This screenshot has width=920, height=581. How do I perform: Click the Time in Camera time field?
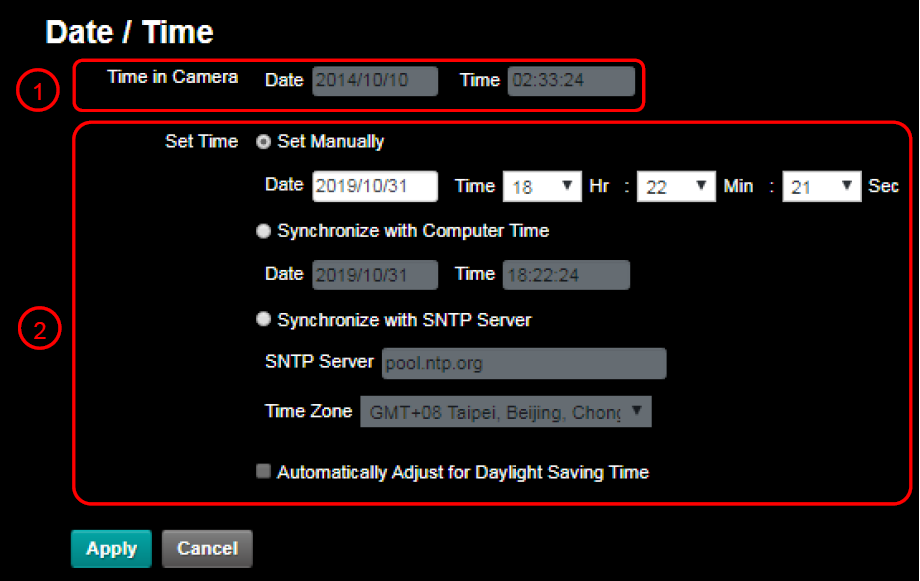pyautogui.click(x=571, y=81)
